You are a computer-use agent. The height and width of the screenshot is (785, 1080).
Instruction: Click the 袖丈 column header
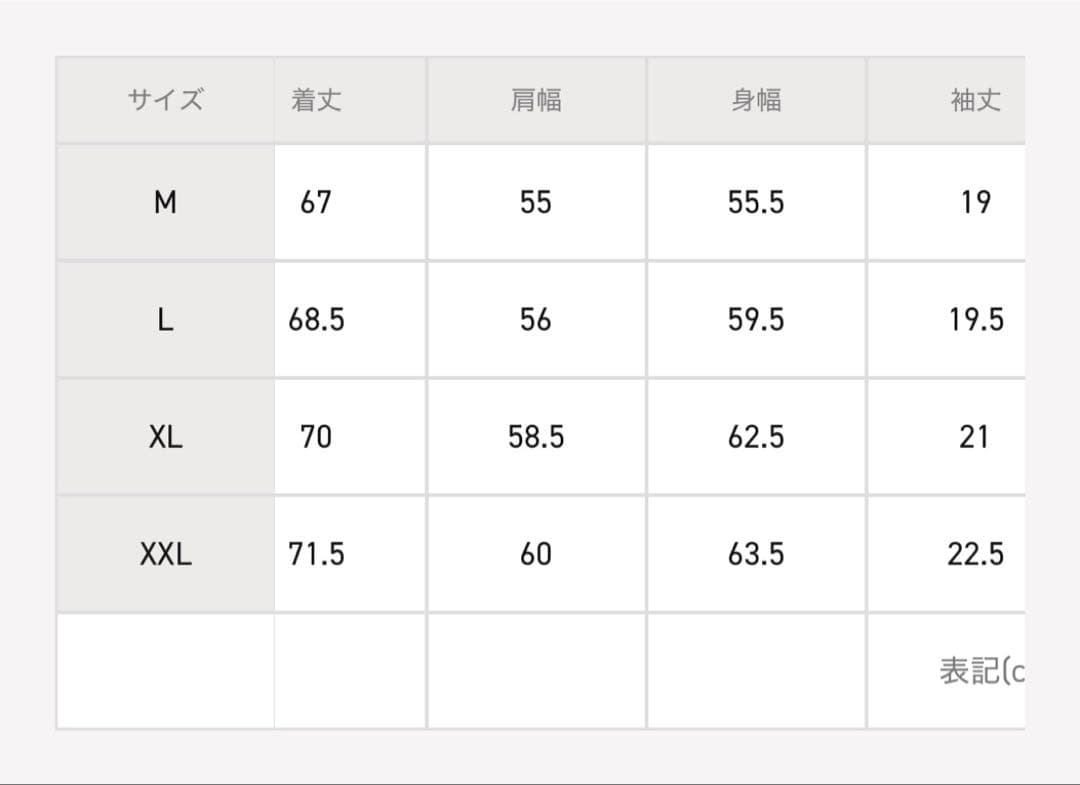(x=975, y=100)
